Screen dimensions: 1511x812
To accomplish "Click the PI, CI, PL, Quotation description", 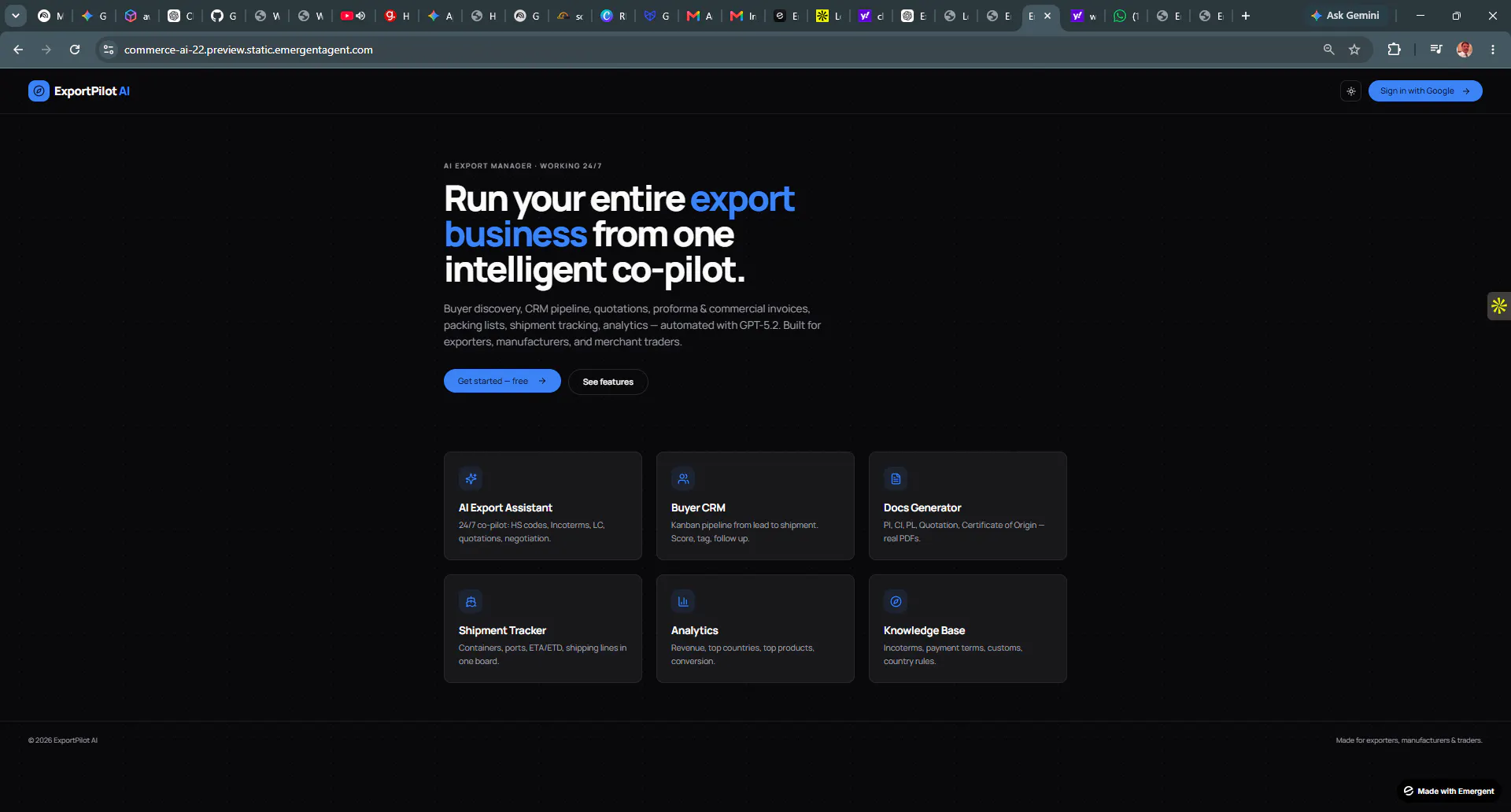I will 964,532.
